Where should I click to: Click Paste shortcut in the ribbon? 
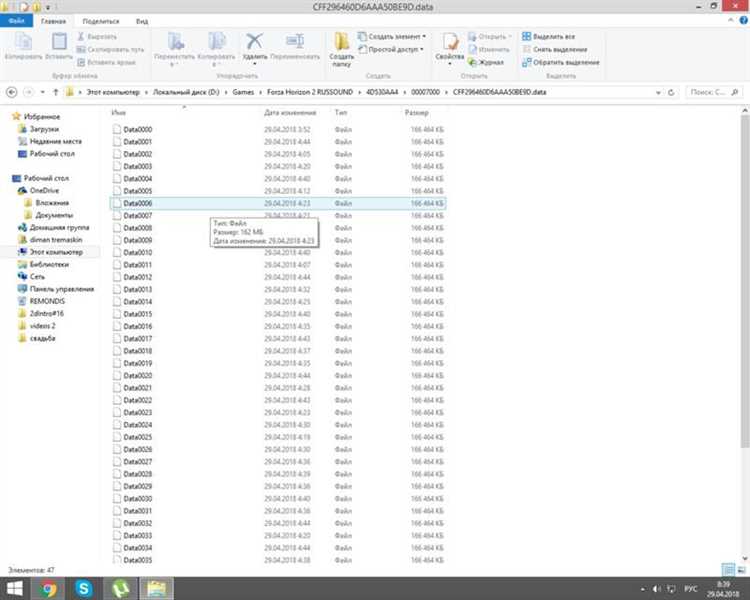point(106,62)
